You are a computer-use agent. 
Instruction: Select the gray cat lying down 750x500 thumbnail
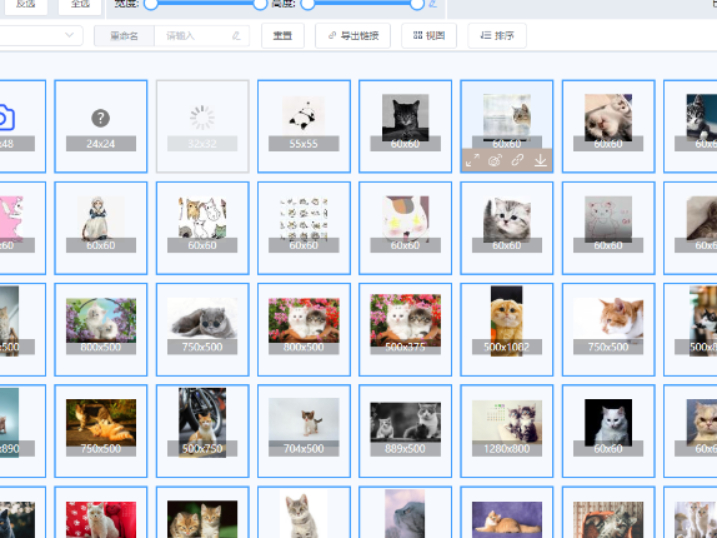pos(203,330)
